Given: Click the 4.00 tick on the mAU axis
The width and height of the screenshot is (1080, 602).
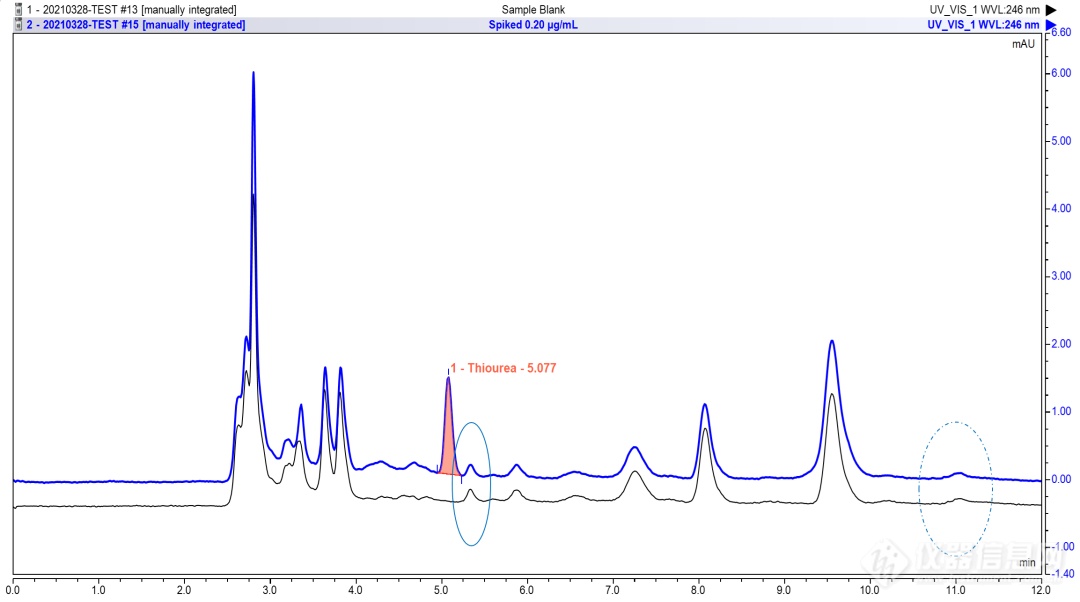Looking at the screenshot, I should click(1059, 209).
